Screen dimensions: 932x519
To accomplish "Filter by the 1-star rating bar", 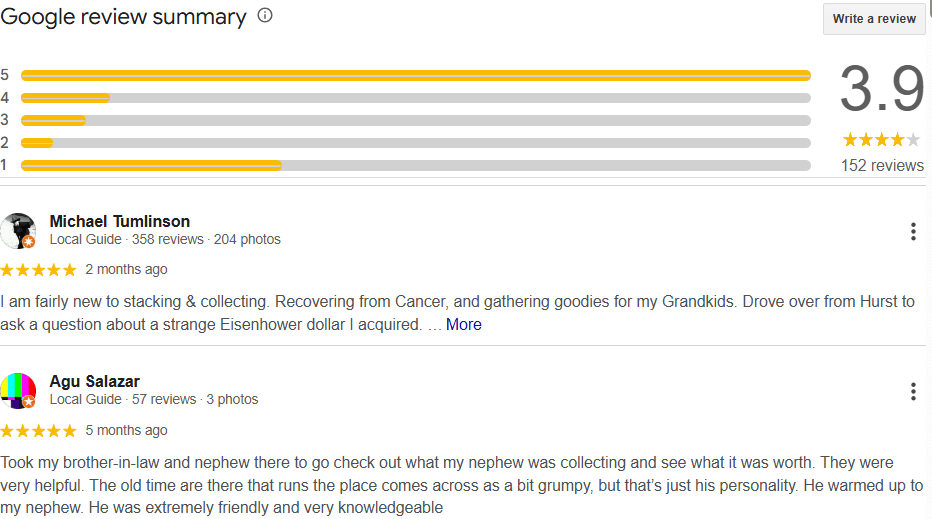I will pyautogui.click(x=415, y=165).
